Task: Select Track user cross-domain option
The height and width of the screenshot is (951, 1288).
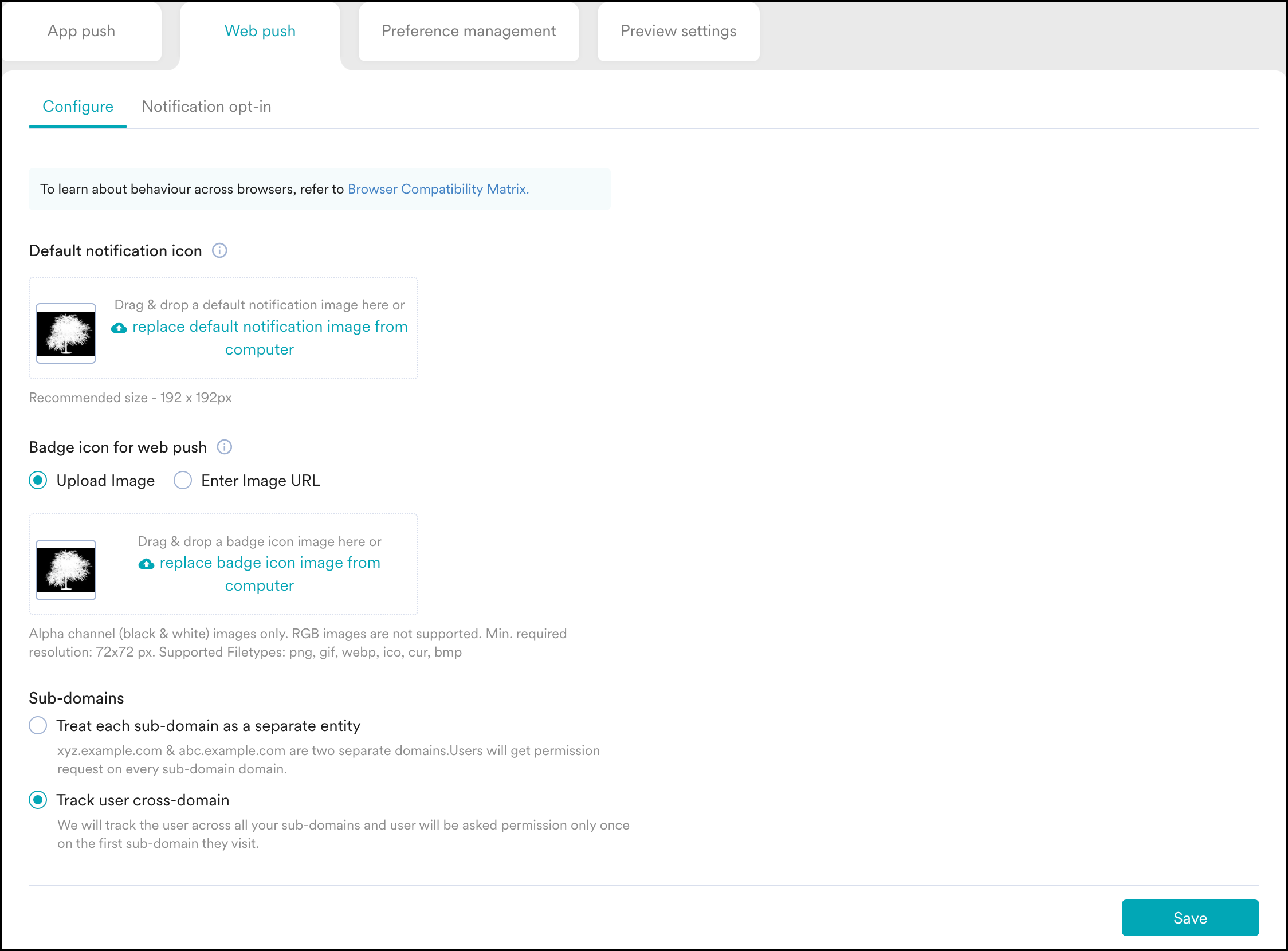Action: pos(38,800)
